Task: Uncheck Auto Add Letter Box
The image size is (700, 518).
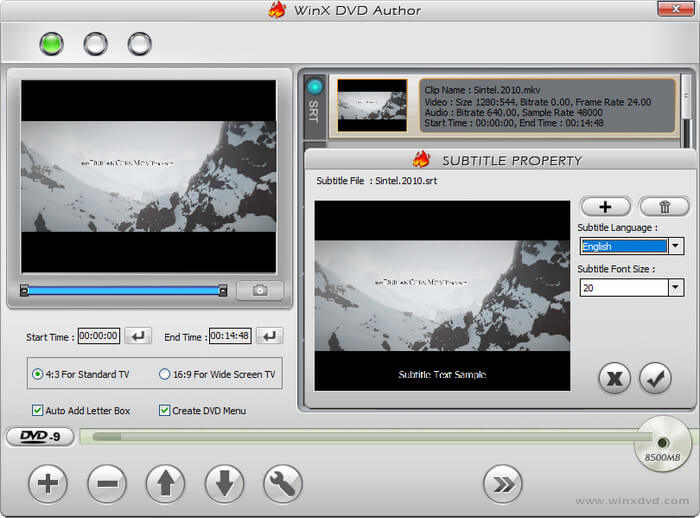Action: tap(38, 410)
